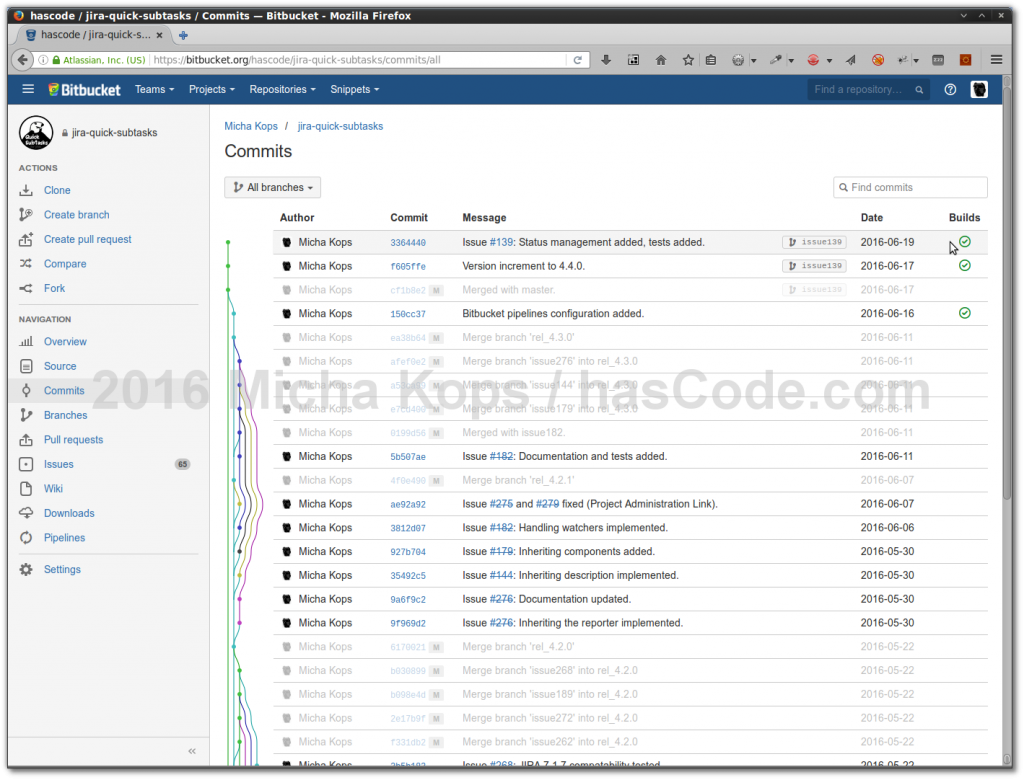Click the Bitbucket logo in the header
This screenshot has height=780, width=1024.
pos(84,89)
